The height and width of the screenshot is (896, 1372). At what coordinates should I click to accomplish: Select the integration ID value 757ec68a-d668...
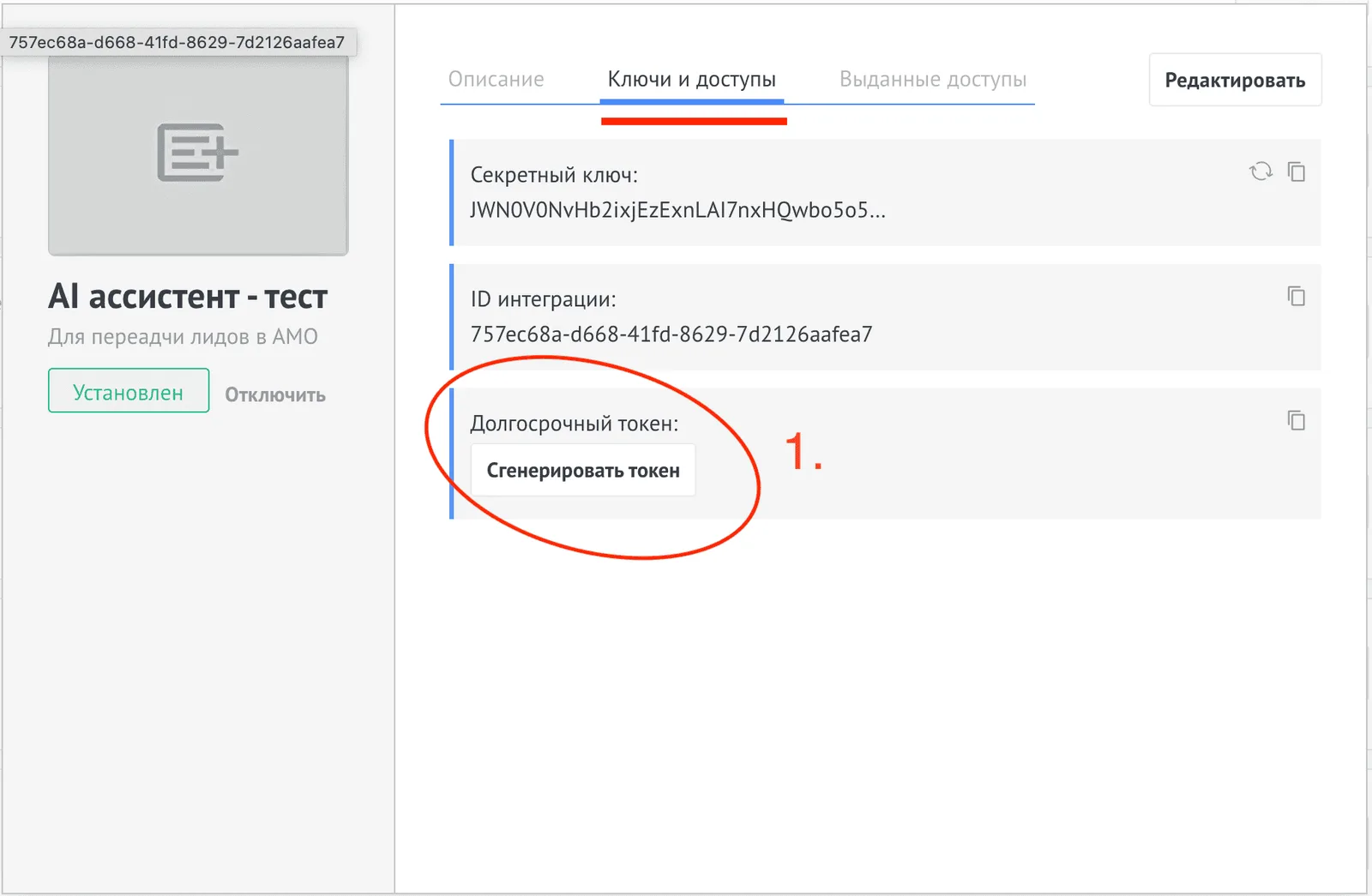[671, 334]
